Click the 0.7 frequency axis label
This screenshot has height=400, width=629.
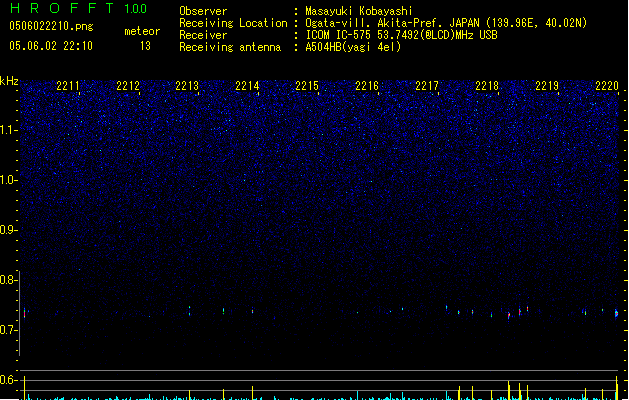(x=8, y=330)
